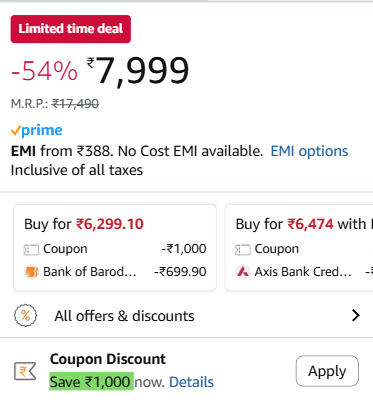Open coupon Details link
The image size is (373, 402).
pyautogui.click(x=192, y=382)
